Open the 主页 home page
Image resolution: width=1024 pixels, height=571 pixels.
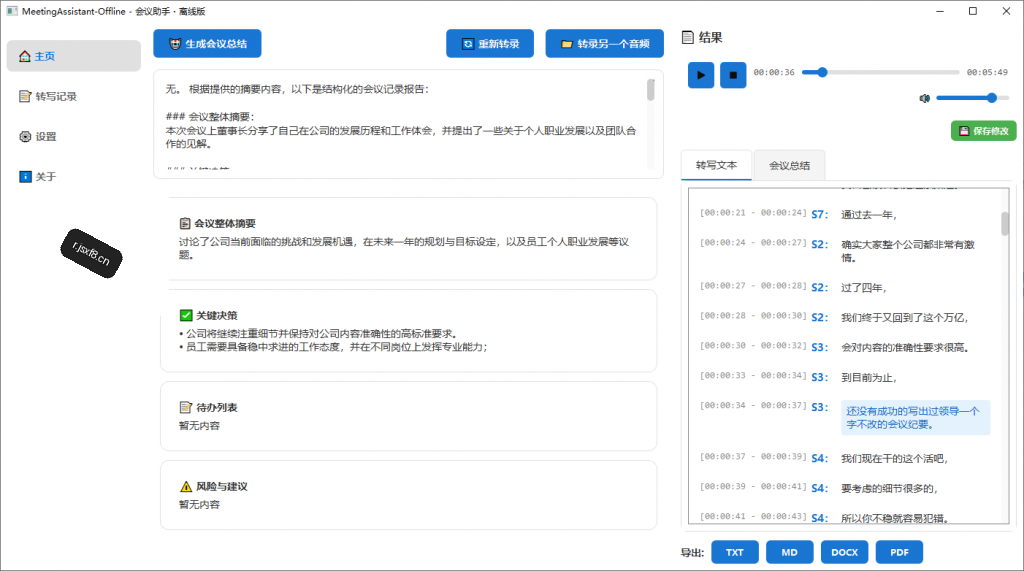click(x=73, y=56)
